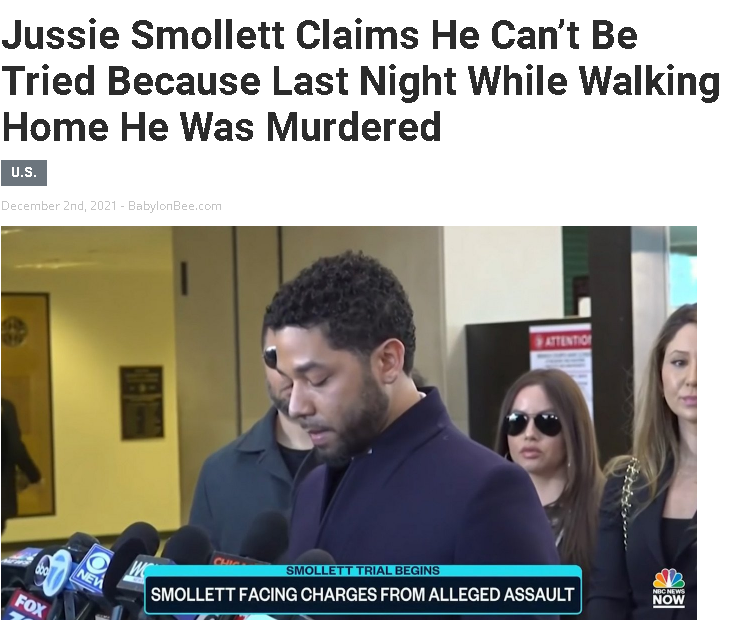The image size is (731, 622).
Task: Open the BabylonBee.com source link
Action: (175, 206)
